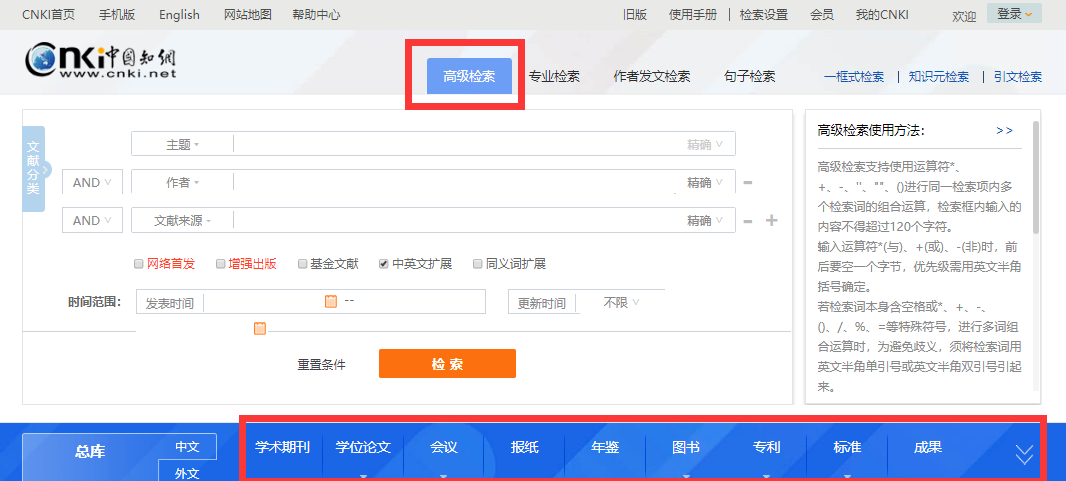Click the plus icon to add search row
The width and height of the screenshot is (1066, 481).
point(772,220)
